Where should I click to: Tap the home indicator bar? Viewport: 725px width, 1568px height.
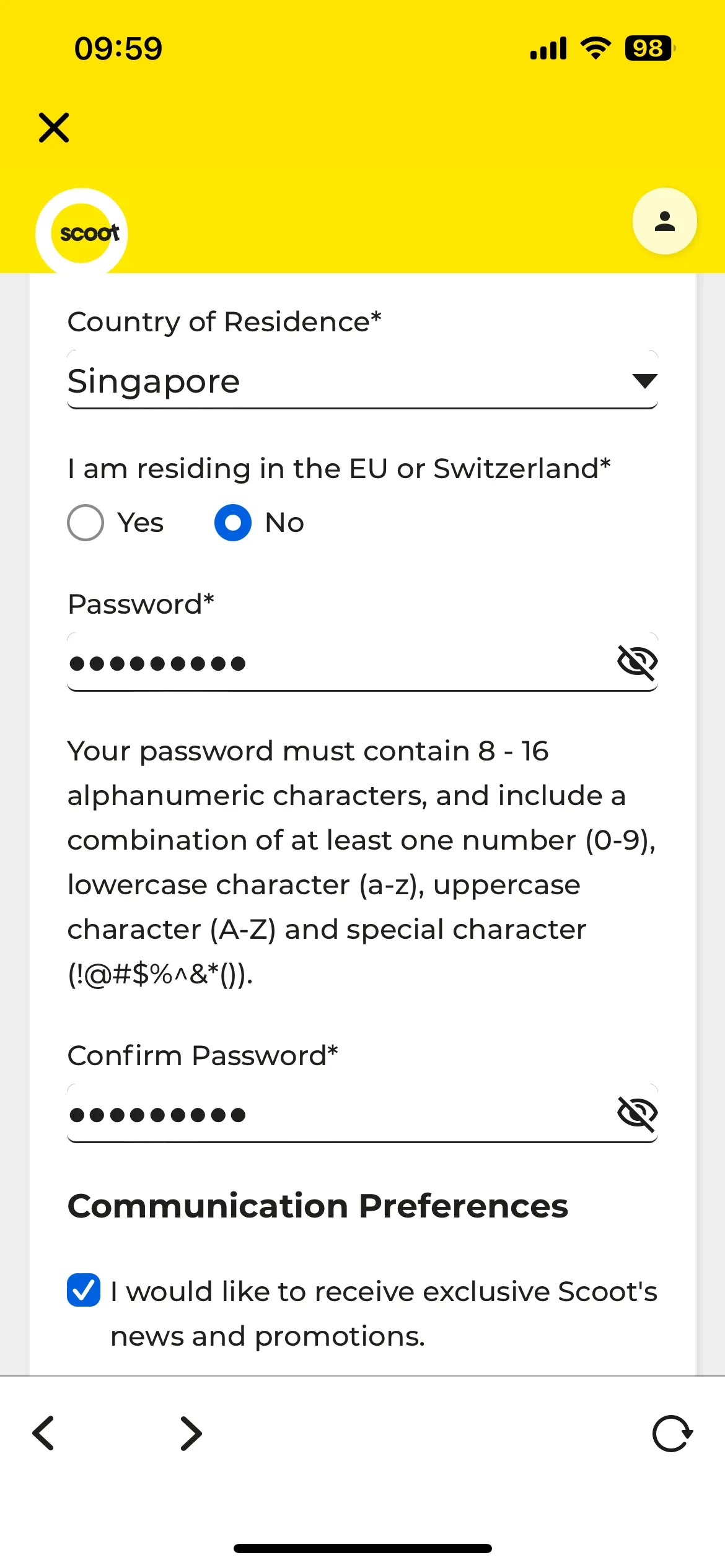(362, 1548)
